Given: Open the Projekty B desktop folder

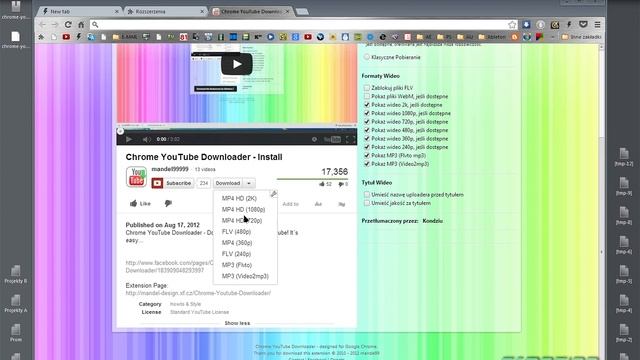Looking at the screenshot, I should click(16, 274).
